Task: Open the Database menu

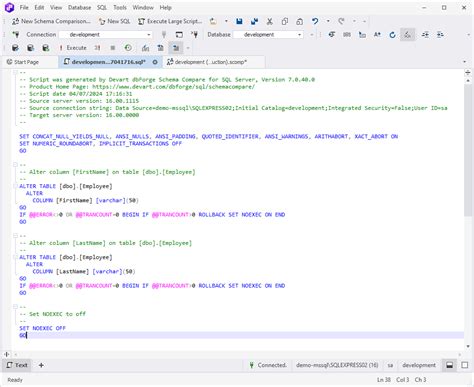Action: pyautogui.click(x=79, y=7)
